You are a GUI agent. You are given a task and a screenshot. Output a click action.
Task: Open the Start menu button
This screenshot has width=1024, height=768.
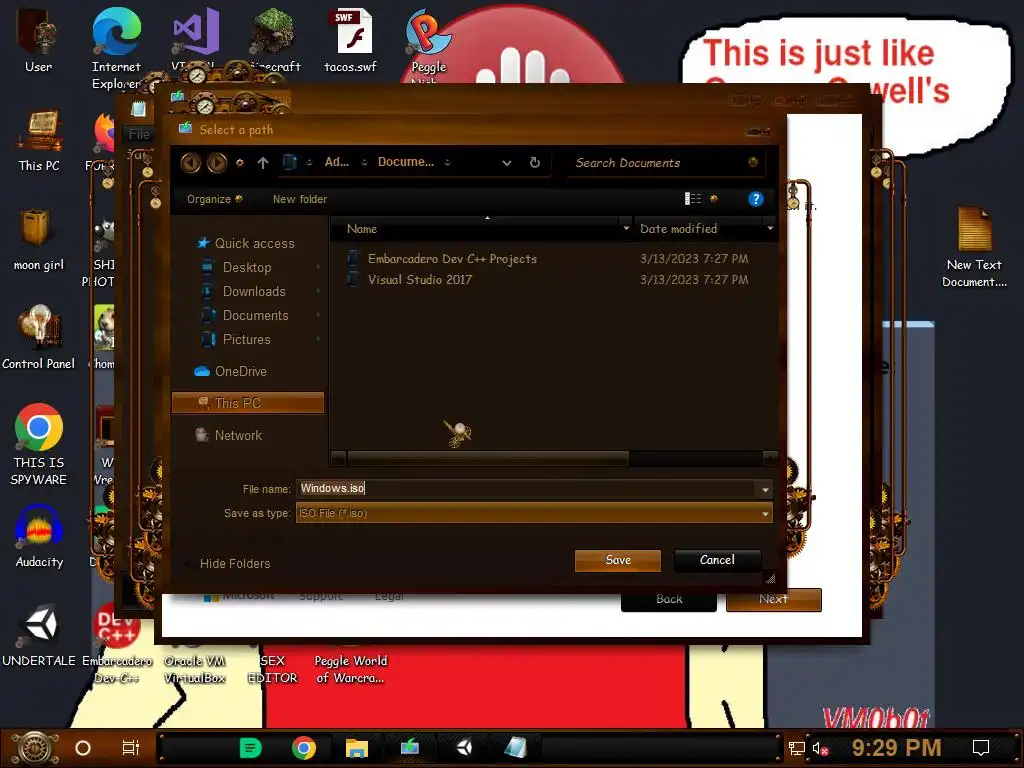(x=34, y=748)
